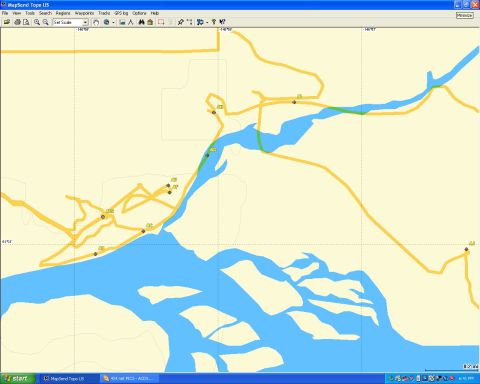Open the Options menu
The height and width of the screenshot is (384, 480).
(139, 13)
